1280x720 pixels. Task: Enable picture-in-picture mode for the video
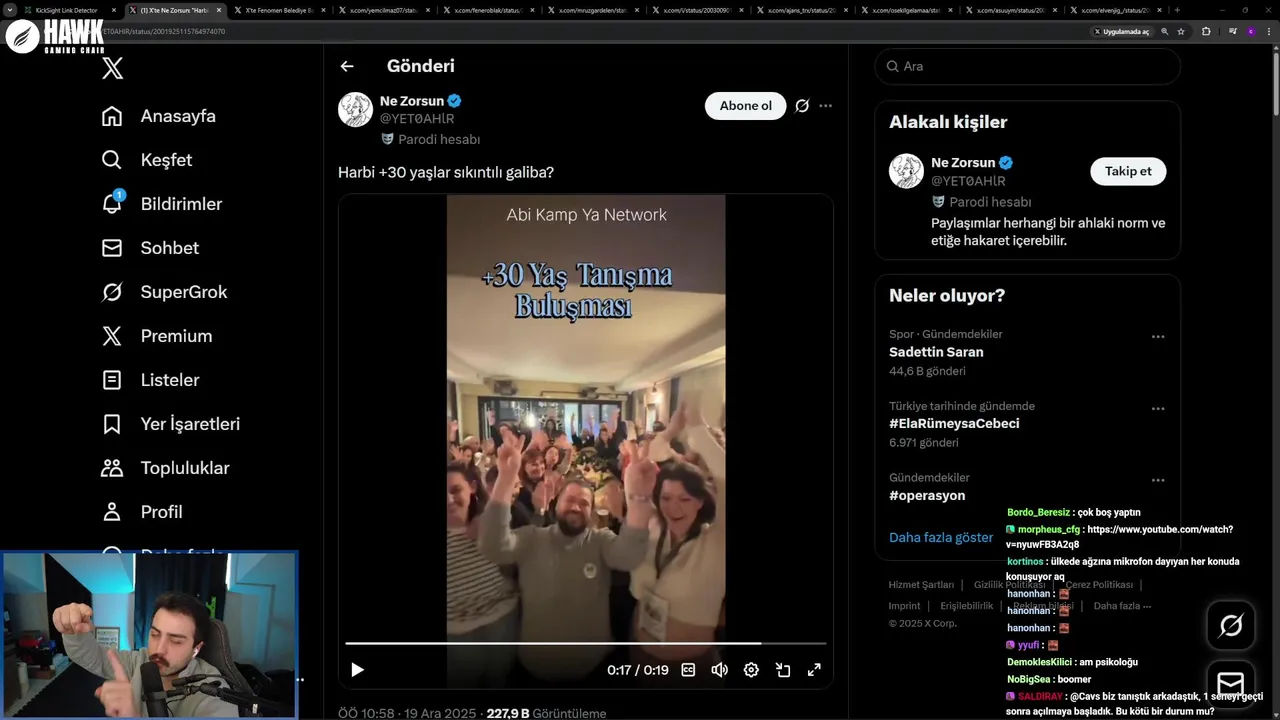click(783, 670)
